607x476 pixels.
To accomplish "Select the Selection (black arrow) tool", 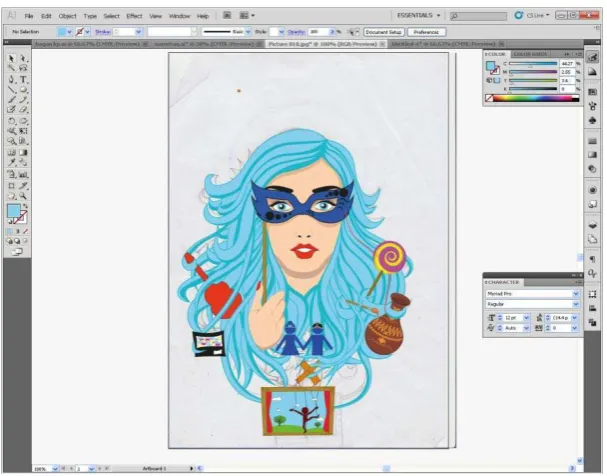I will (x=12, y=58).
